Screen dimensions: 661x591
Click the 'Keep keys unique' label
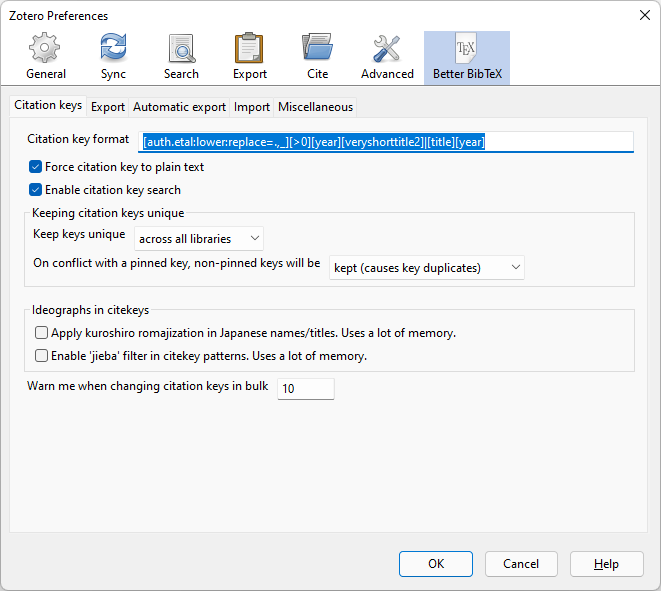(79, 234)
